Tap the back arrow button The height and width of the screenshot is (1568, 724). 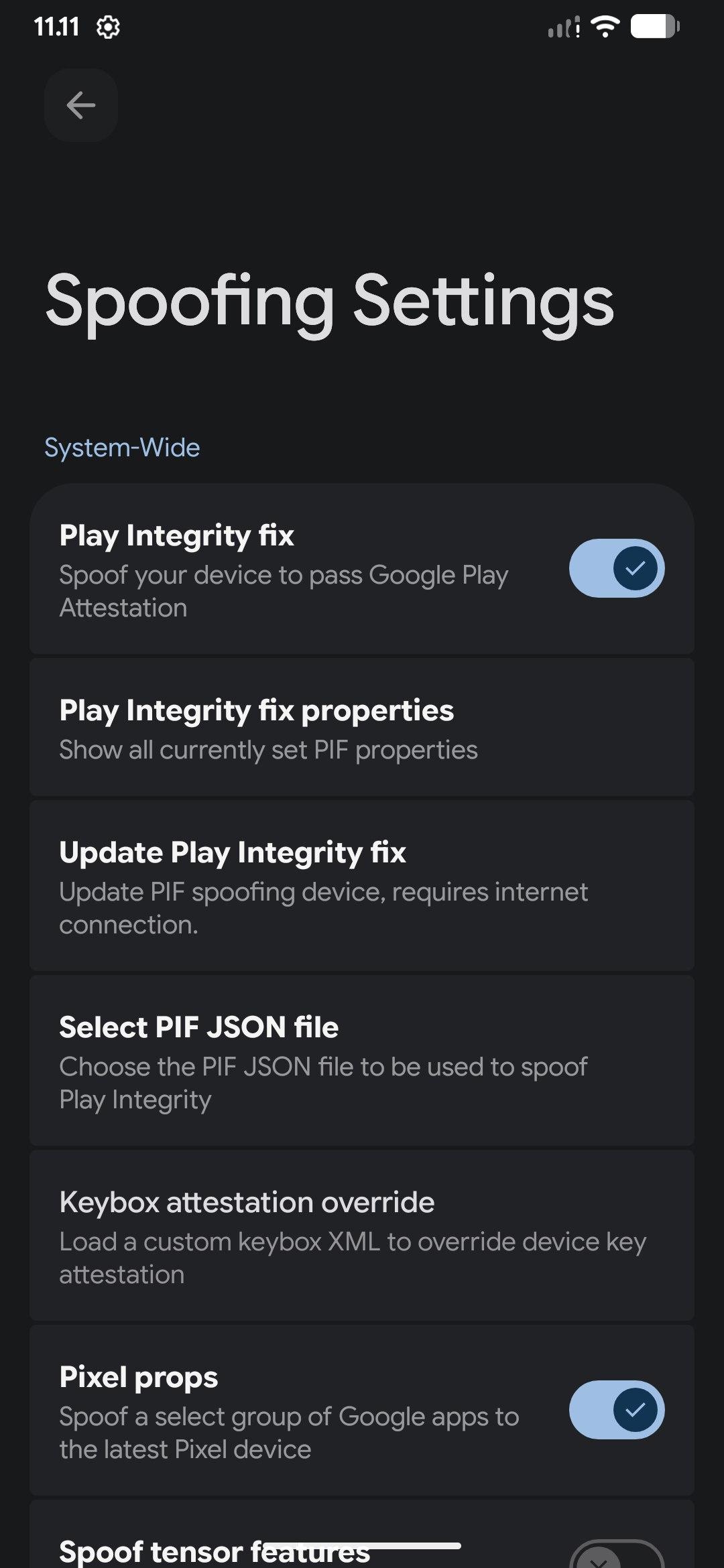click(x=81, y=105)
